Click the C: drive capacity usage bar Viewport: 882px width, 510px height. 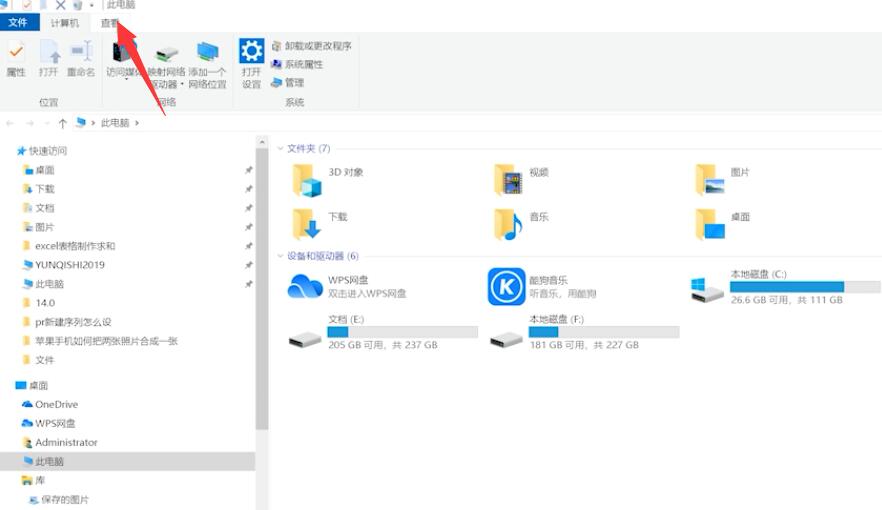tap(806, 287)
